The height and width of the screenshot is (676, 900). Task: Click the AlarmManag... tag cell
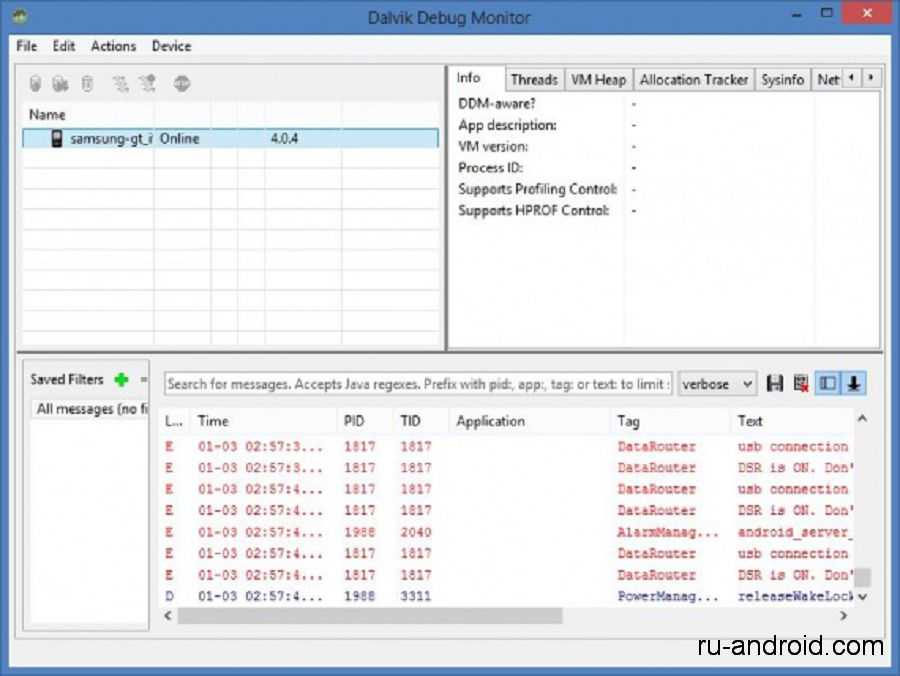[x=668, y=532]
